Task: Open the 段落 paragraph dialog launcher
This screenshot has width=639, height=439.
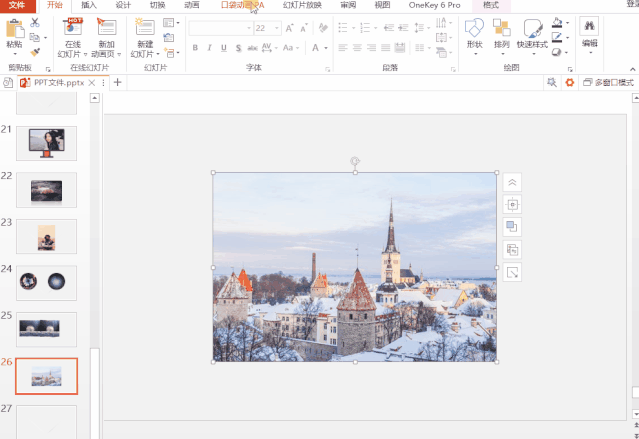Action: pyautogui.click(x=453, y=70)
